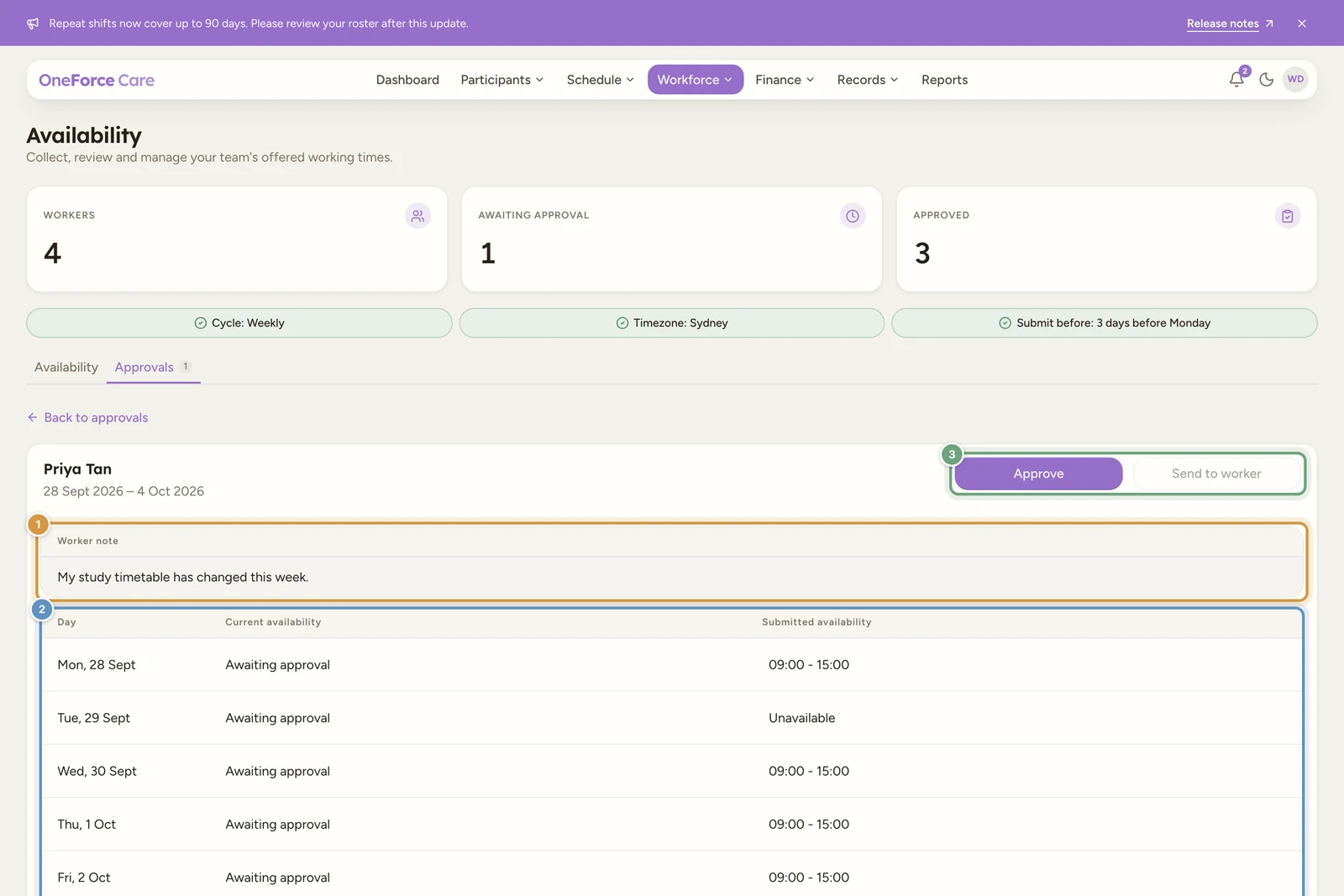This screenshot has width=1344, height=896.
Task: Click Send to worker button
Action: coord(1216,474)
